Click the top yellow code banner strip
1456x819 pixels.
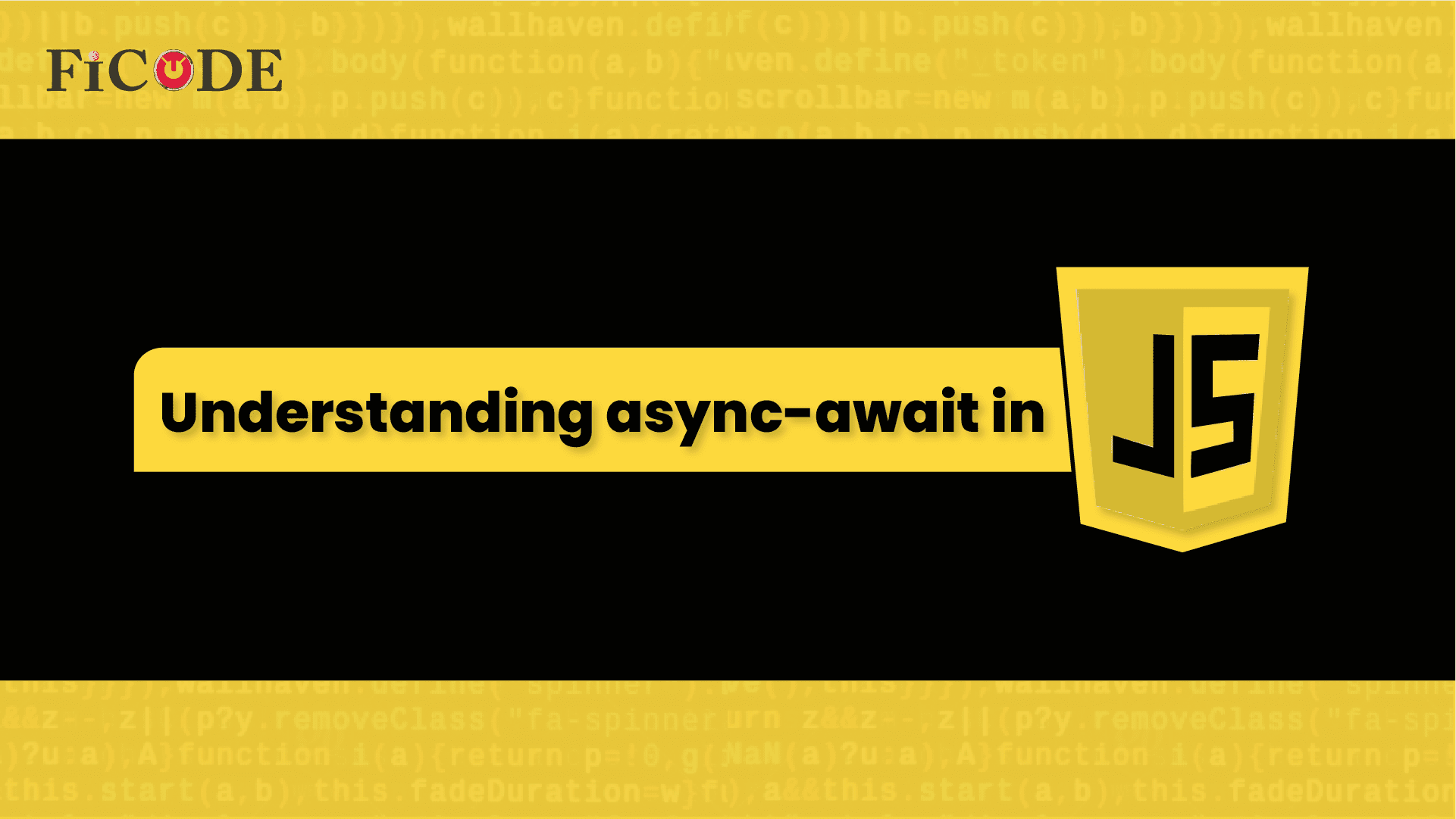click(728, 70)
